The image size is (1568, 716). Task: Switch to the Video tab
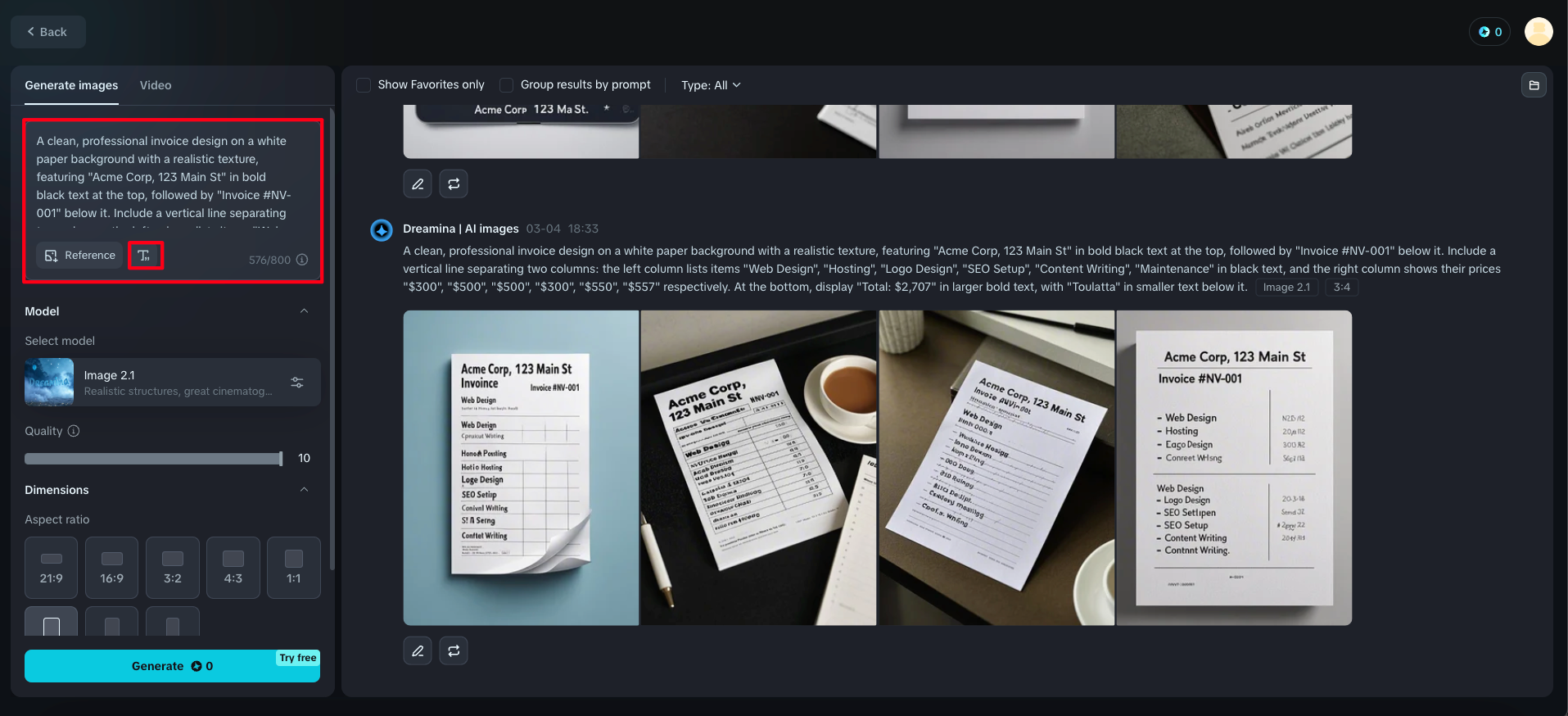[156, 85]
